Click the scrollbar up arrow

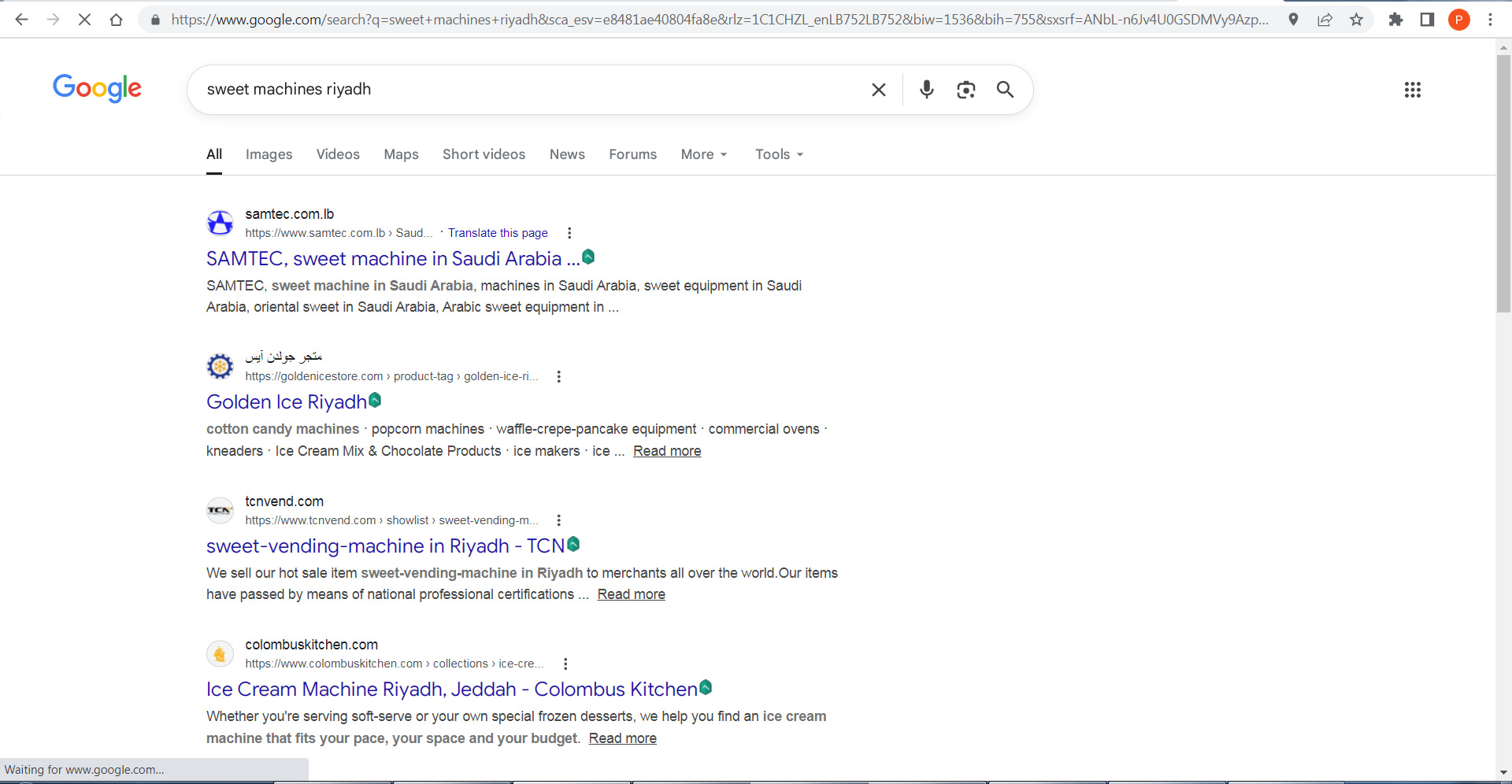point(1503,46)
